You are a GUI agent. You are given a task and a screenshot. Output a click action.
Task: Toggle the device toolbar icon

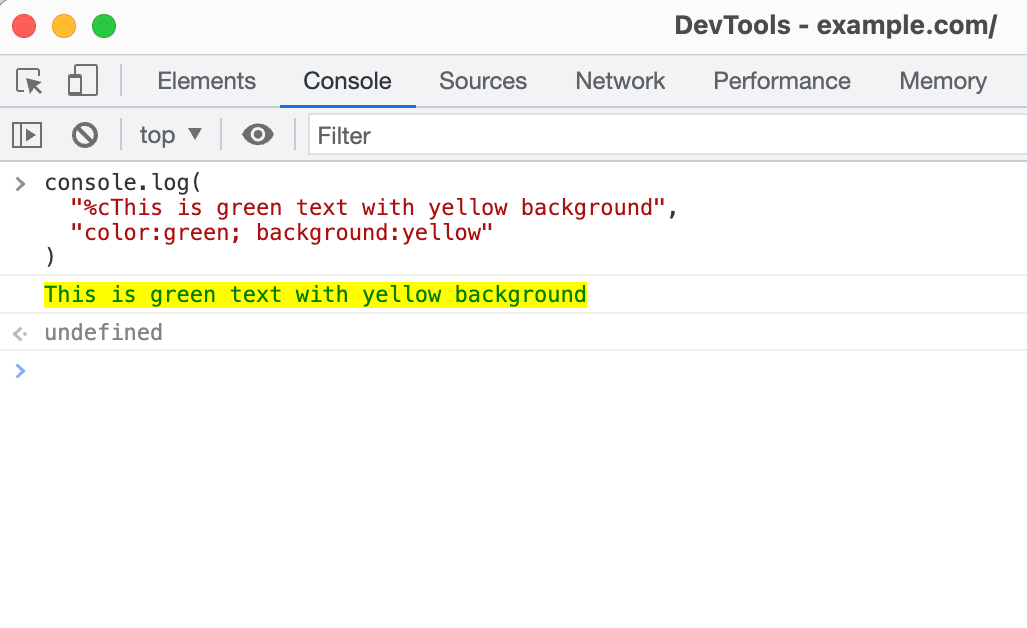pyautogui.click(x=83, y=81)
